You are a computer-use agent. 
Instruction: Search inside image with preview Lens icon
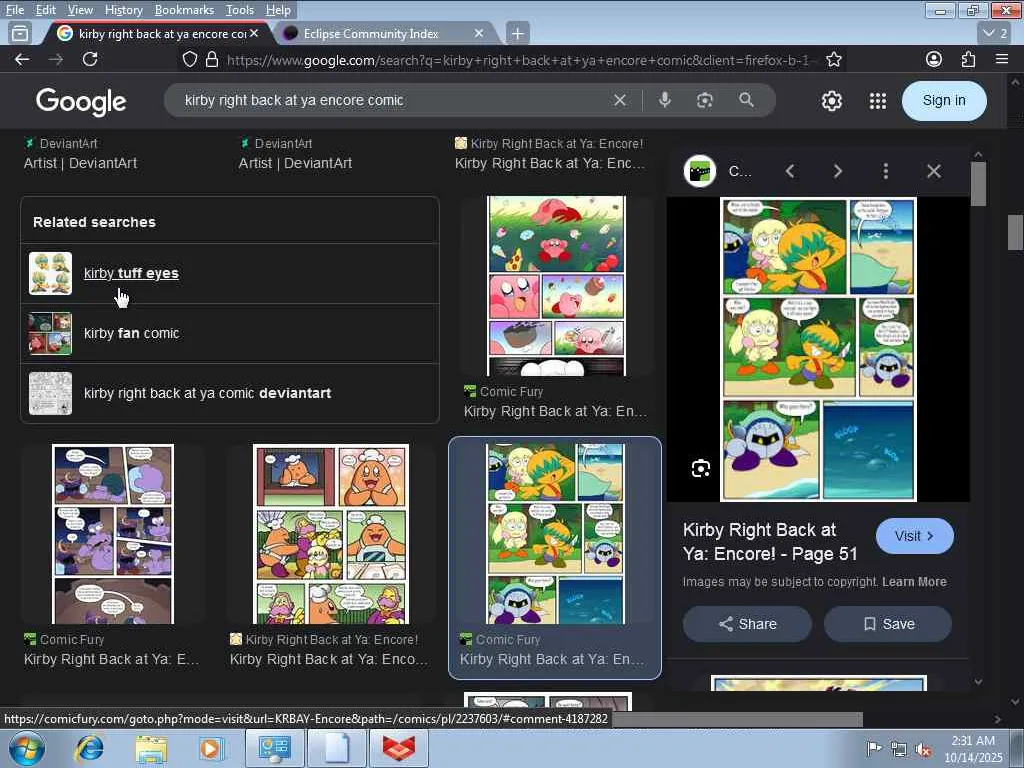pyautogui.click(x=701, y=468)
